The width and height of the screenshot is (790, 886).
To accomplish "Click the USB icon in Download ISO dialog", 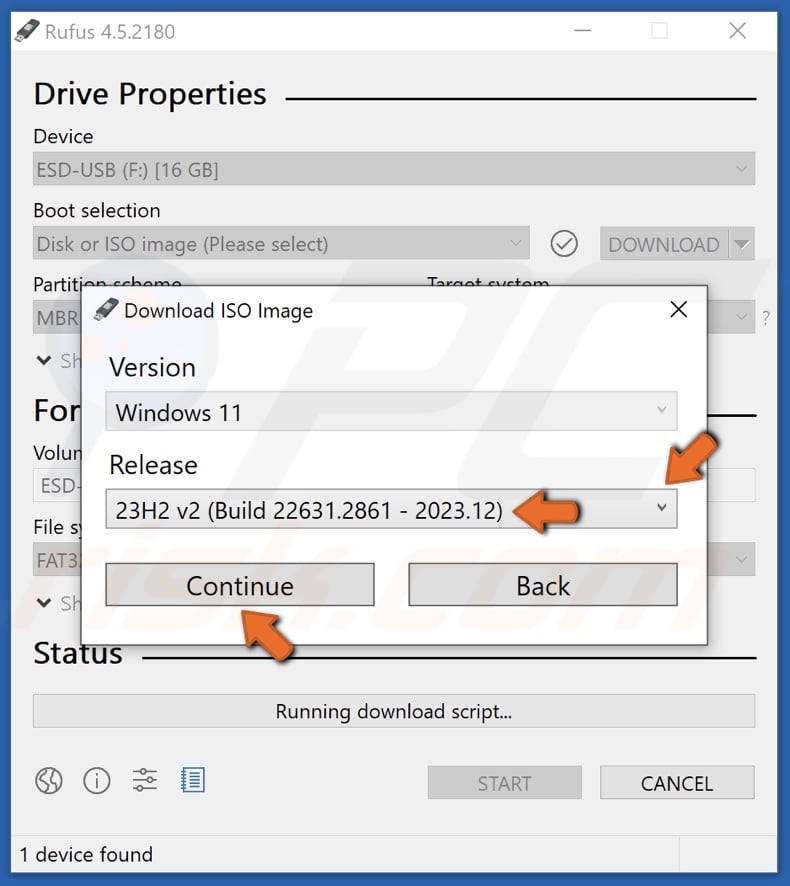I will (x=106, y=310).
